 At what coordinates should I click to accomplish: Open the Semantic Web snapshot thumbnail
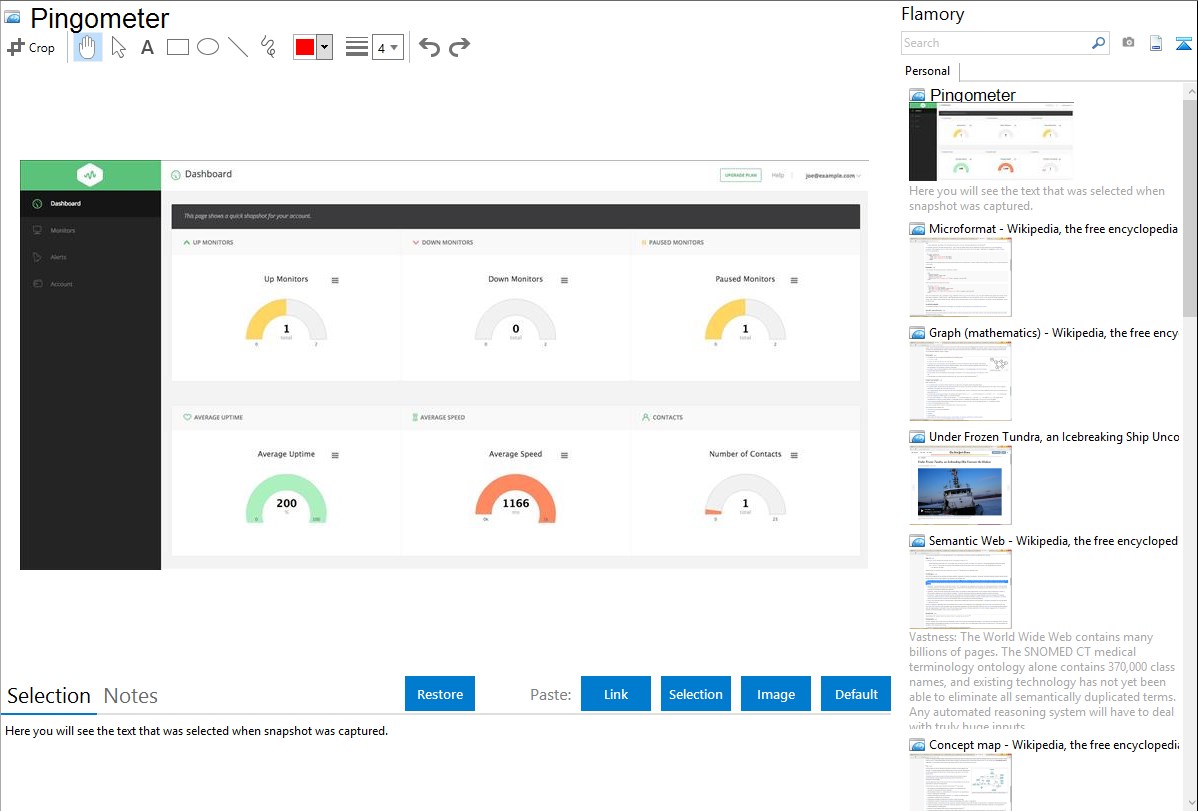pyautogui.click(x=960, y=589)
